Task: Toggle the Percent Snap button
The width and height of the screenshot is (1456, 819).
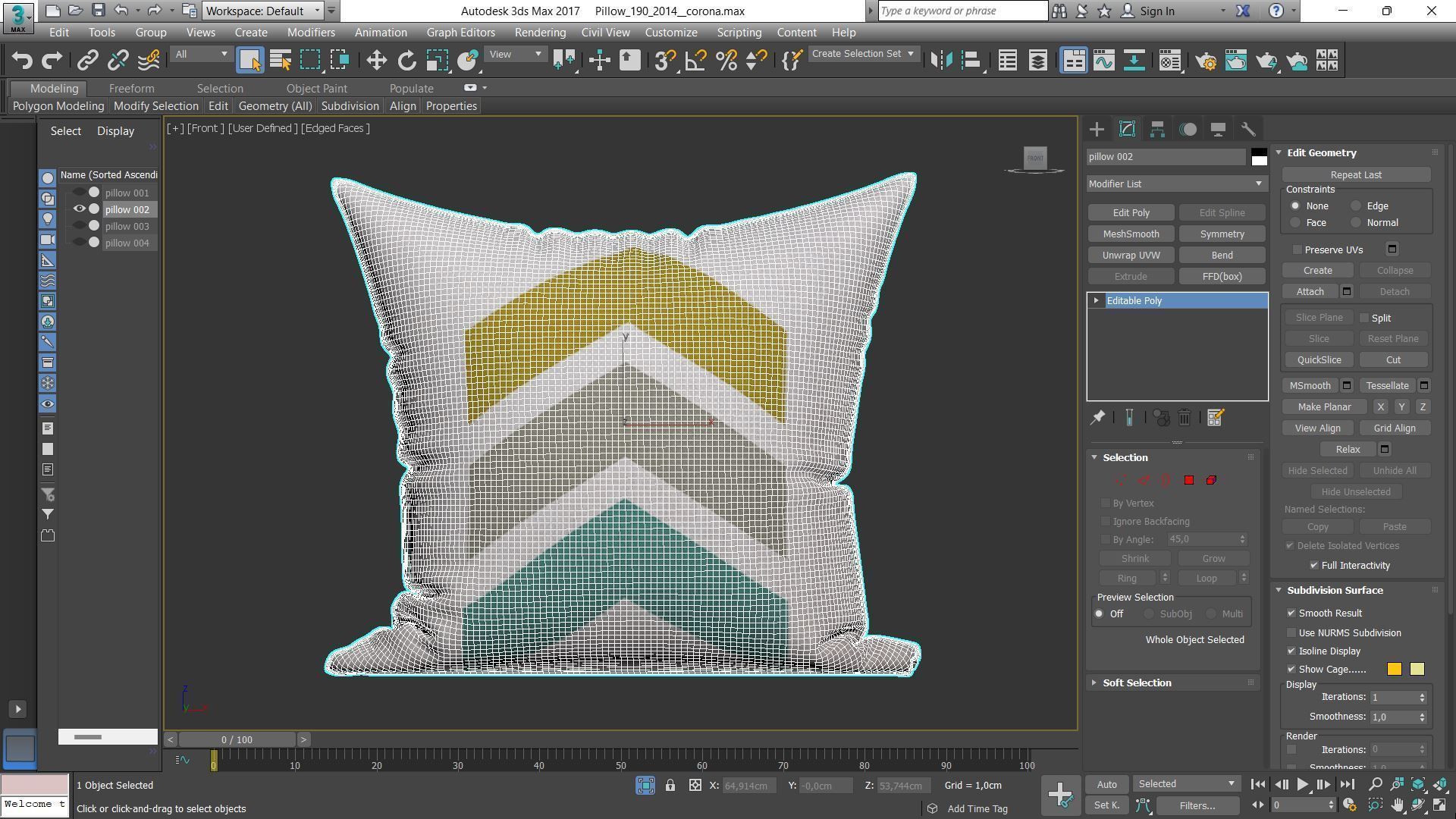Action: [726, 61]
